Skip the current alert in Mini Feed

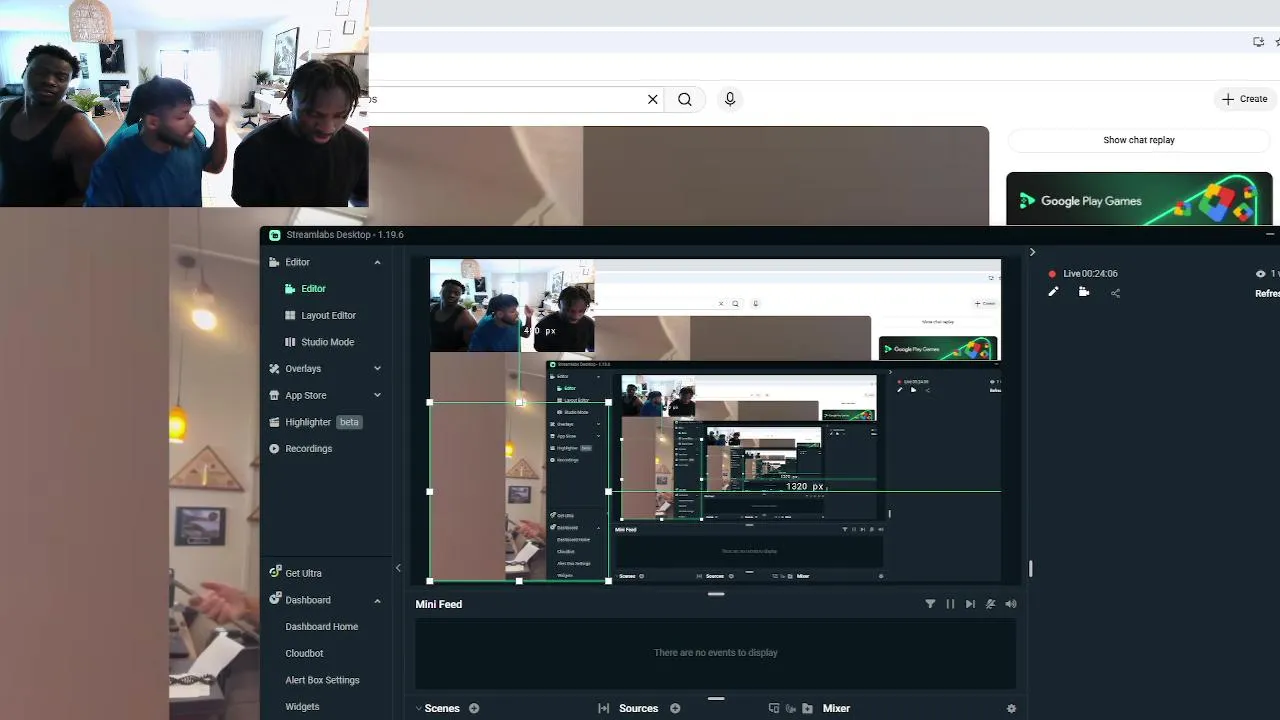pyautogui.click(x=970, y=604)
